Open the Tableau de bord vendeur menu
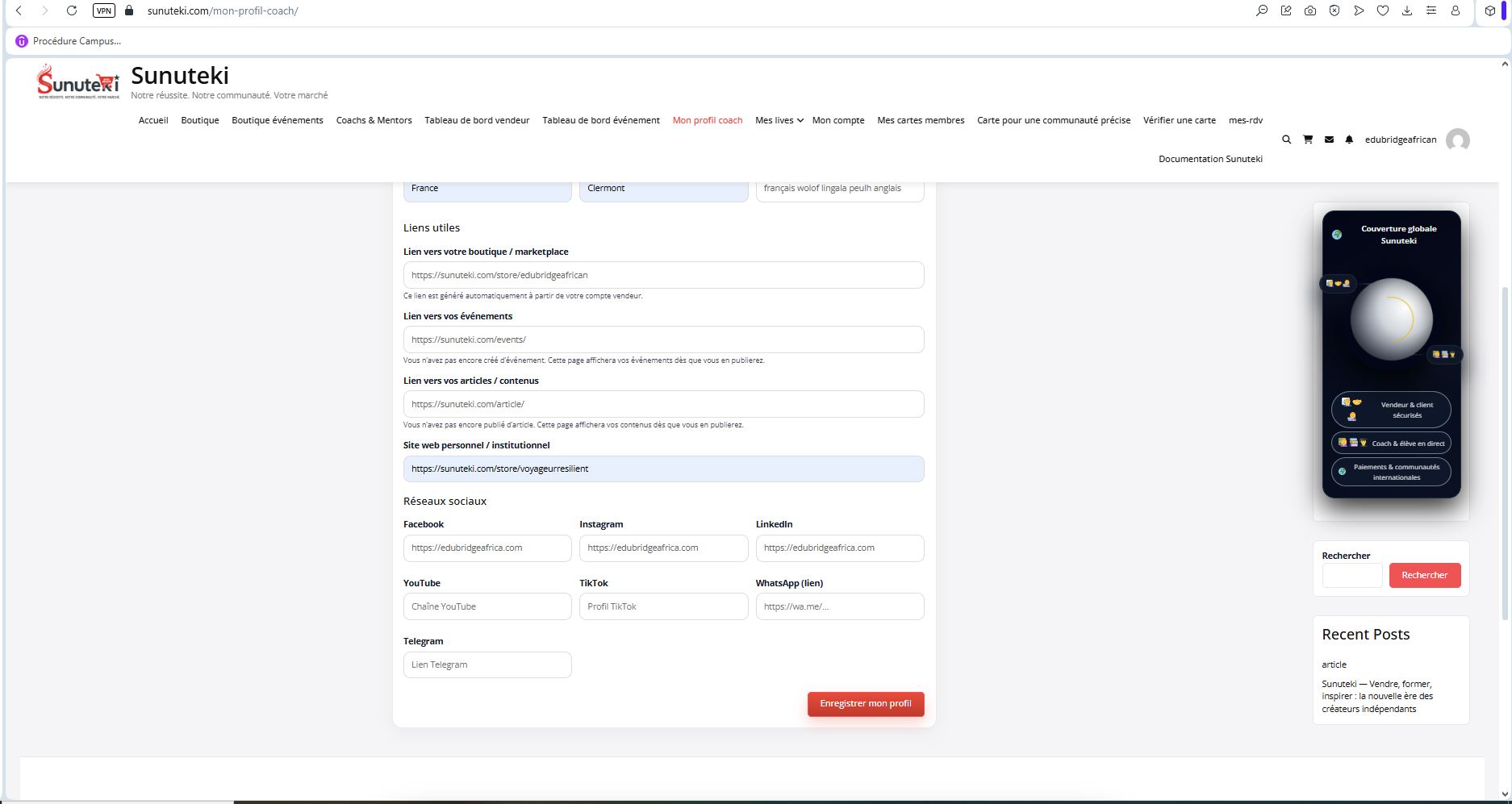The width and height of the screenshot is (1512, 804). pyautogui.click(x=477, y=120)
